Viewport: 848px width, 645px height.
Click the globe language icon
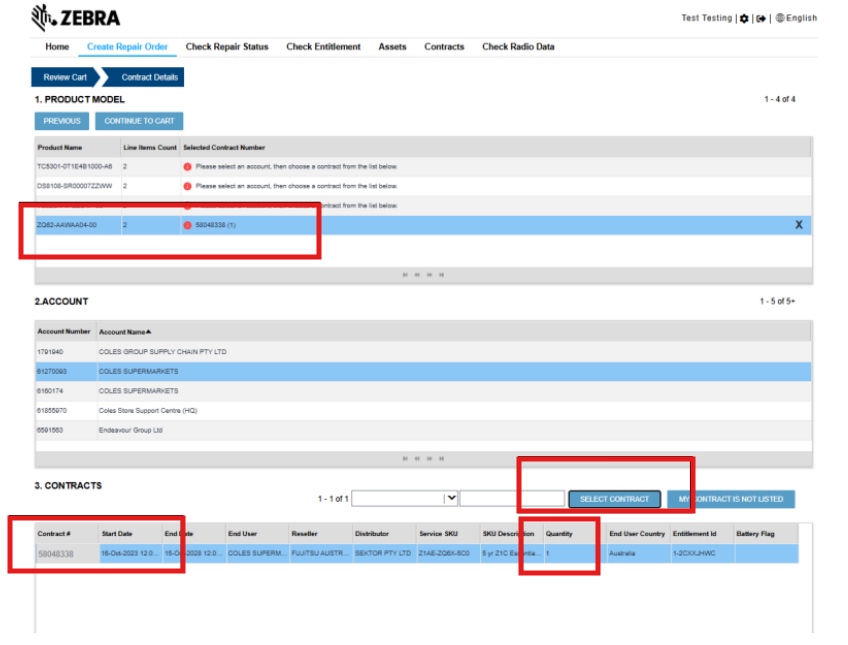click(x=780, y=18)
